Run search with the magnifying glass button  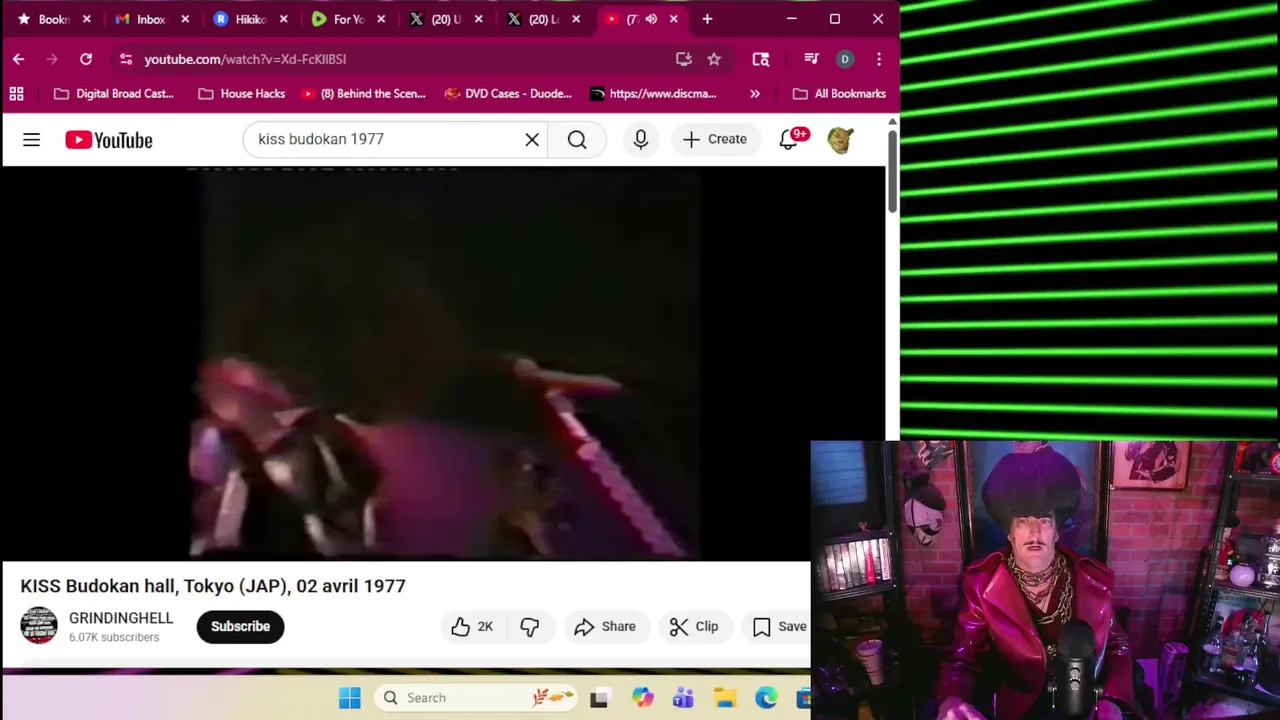coord(577,140)
